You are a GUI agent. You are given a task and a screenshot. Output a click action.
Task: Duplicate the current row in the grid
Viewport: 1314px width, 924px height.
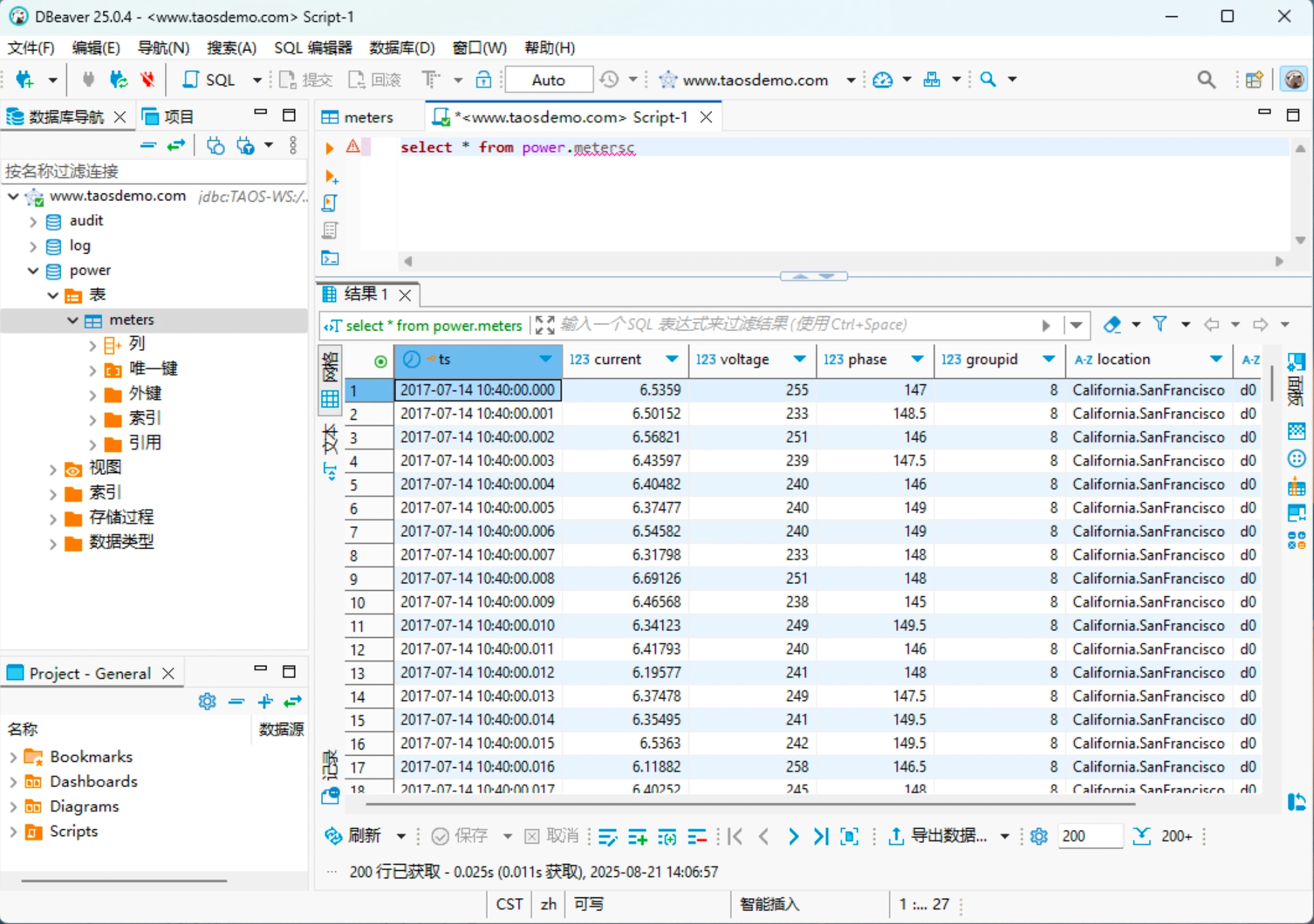click(667, 836)
